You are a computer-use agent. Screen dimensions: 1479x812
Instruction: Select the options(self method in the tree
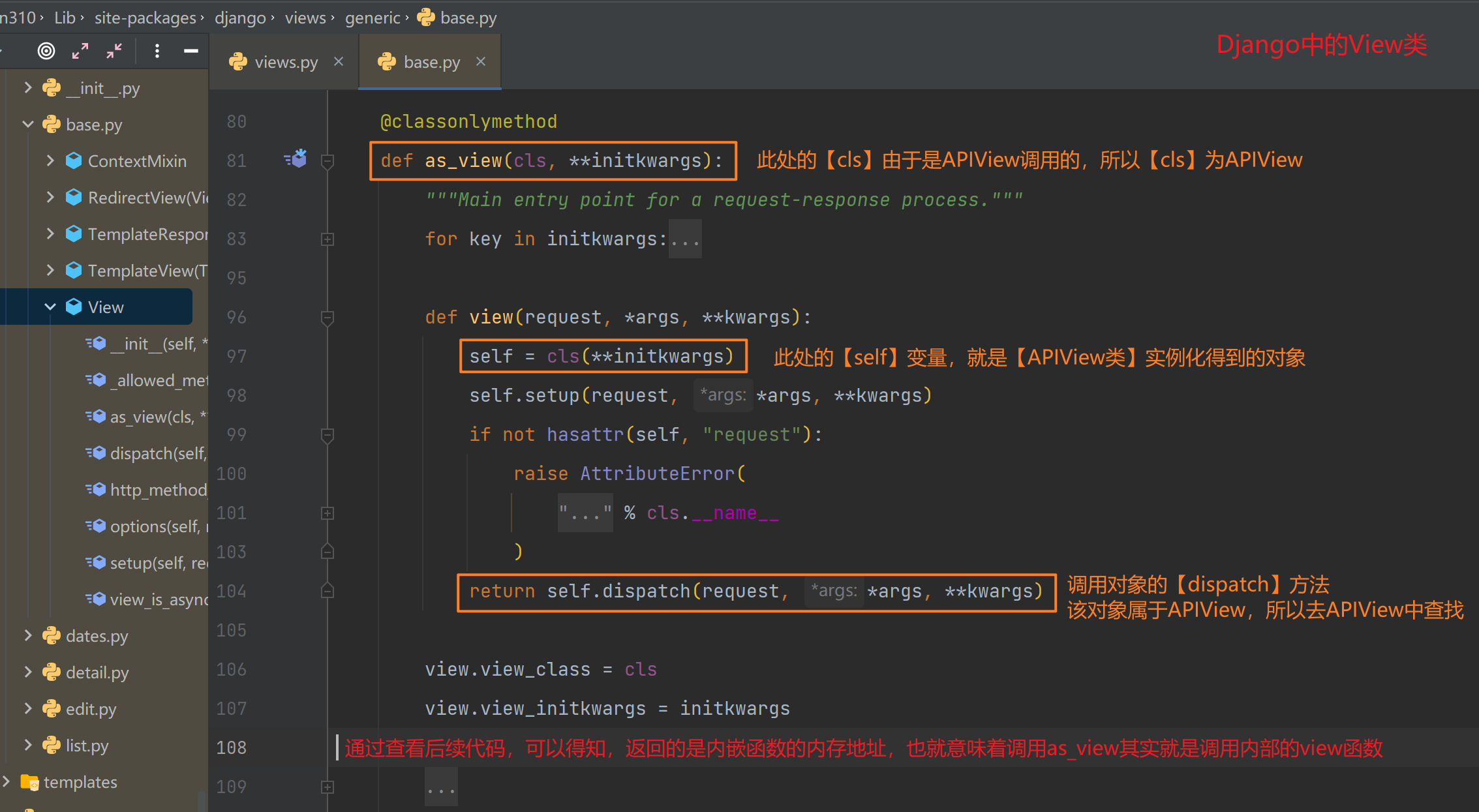point(159,526)
